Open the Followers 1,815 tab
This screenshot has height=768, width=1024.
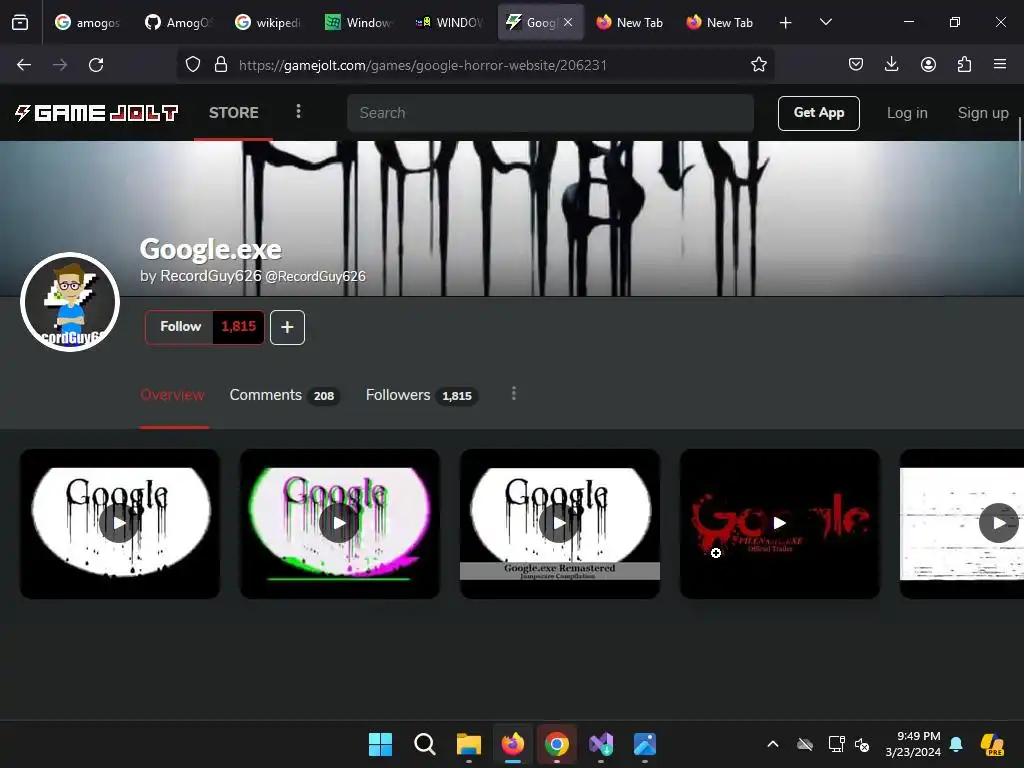coord(422,395)
